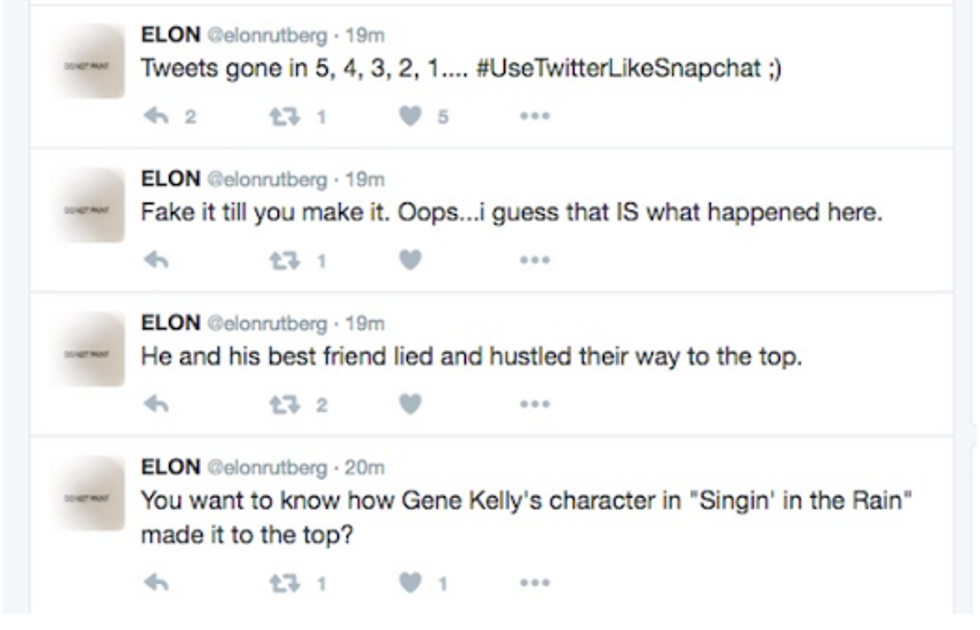This screenshot has width=980, height=630.
Task: Reply to the 'lied and hustled' tweet
Action: pos(155,404)
